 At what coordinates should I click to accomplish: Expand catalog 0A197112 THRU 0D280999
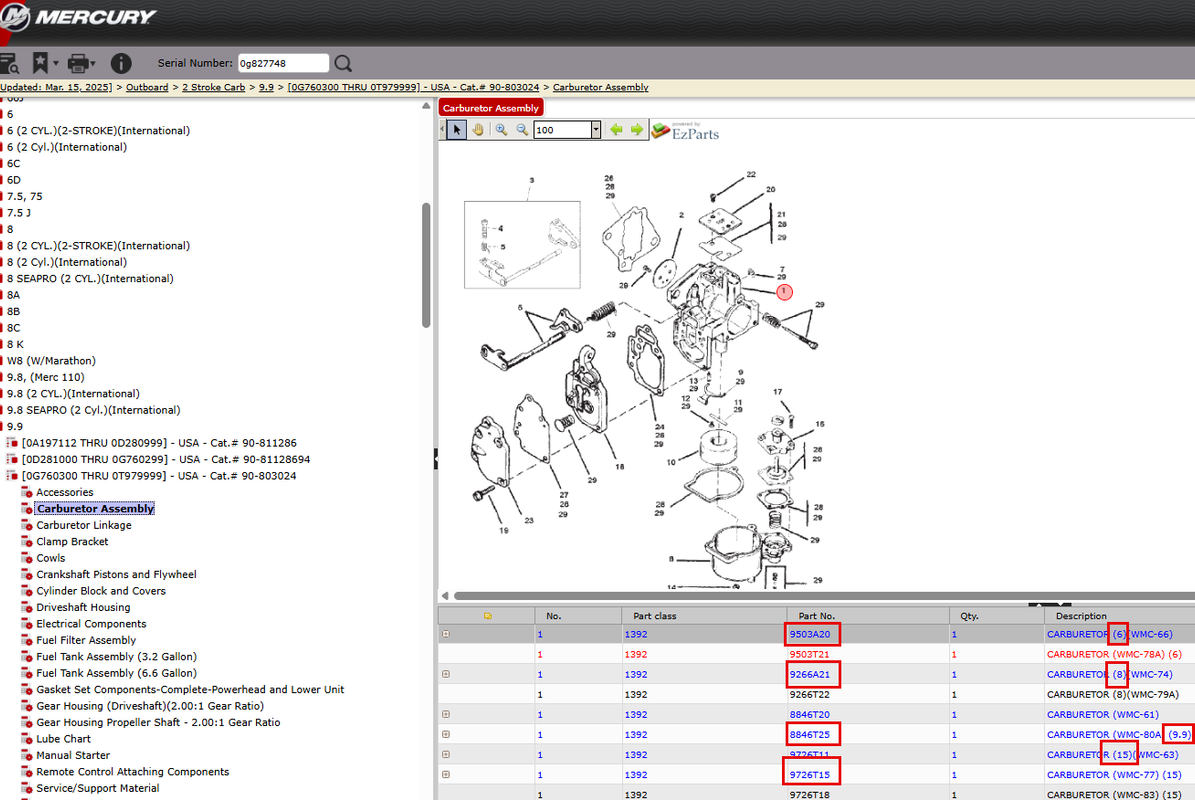point(11,443)
